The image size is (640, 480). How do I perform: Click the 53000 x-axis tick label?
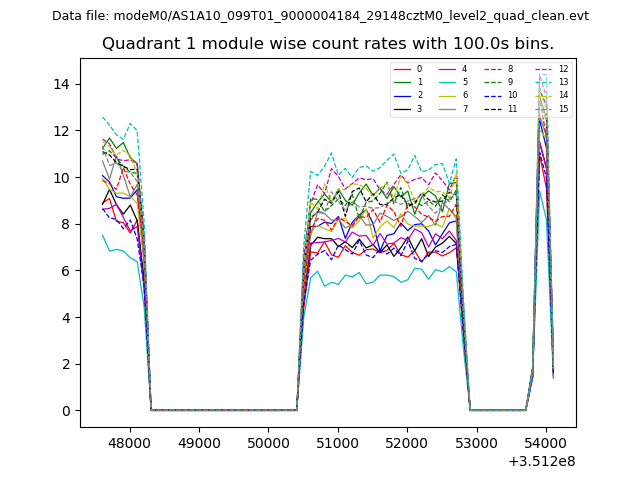pyautogui.click(x=476, y=442)
